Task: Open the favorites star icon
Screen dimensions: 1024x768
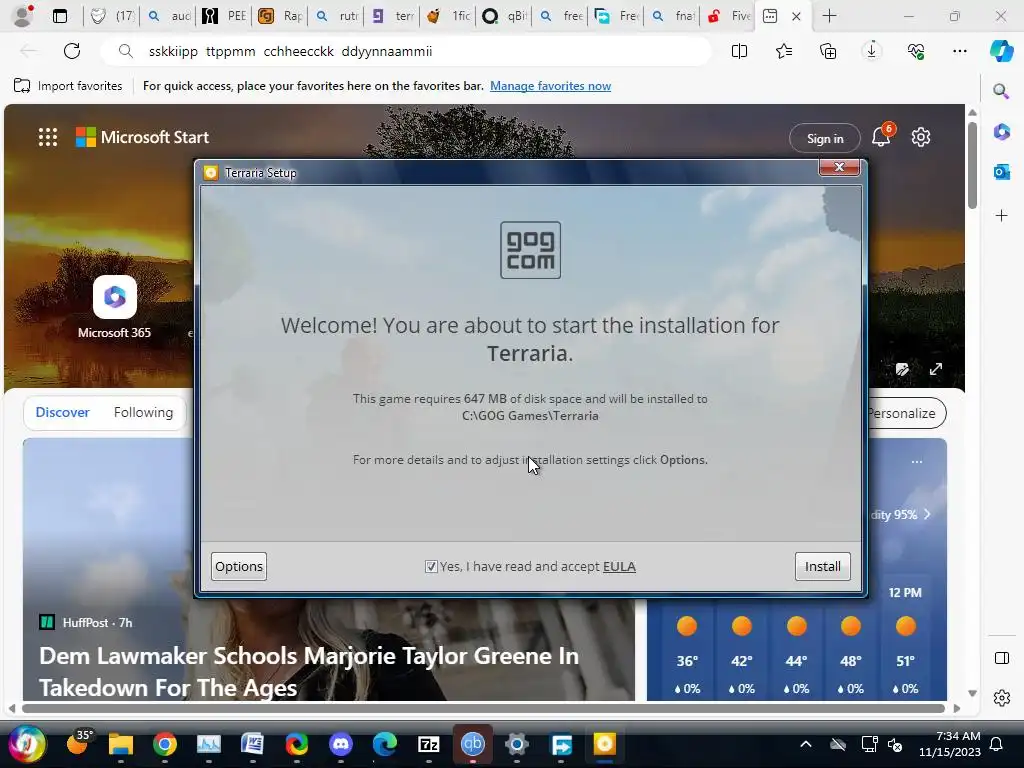Action: tap(784, 51)
